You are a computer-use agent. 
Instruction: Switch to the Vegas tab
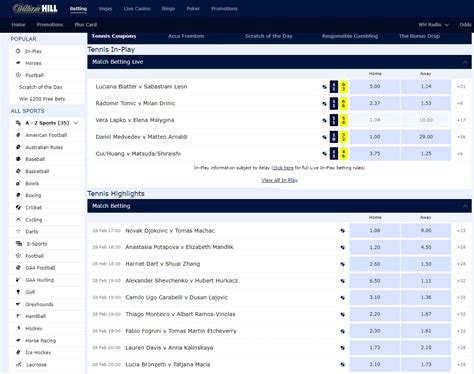105,9
